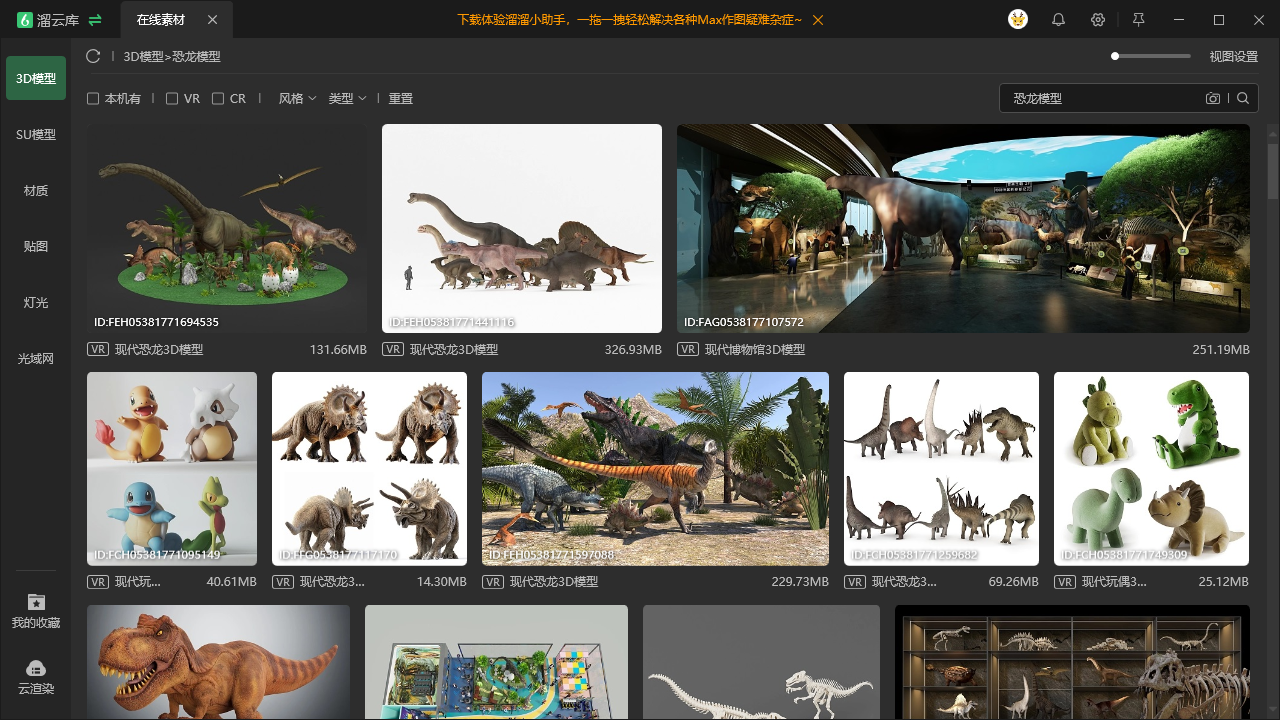Click the VR badge under the 25.12MB model
Screen dimensions: 1280x720
tap(1065, 581)
